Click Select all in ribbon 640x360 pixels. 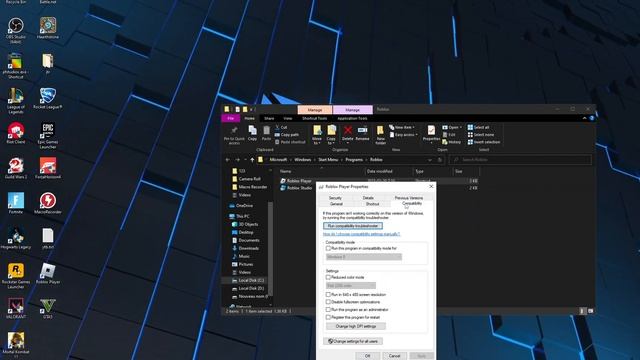[x=478, y=127]
